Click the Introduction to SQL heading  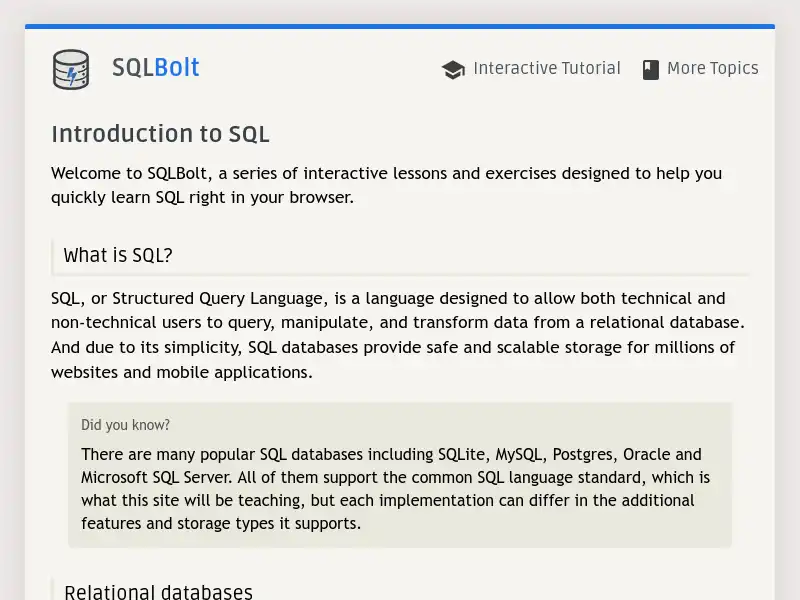[160, 134]
